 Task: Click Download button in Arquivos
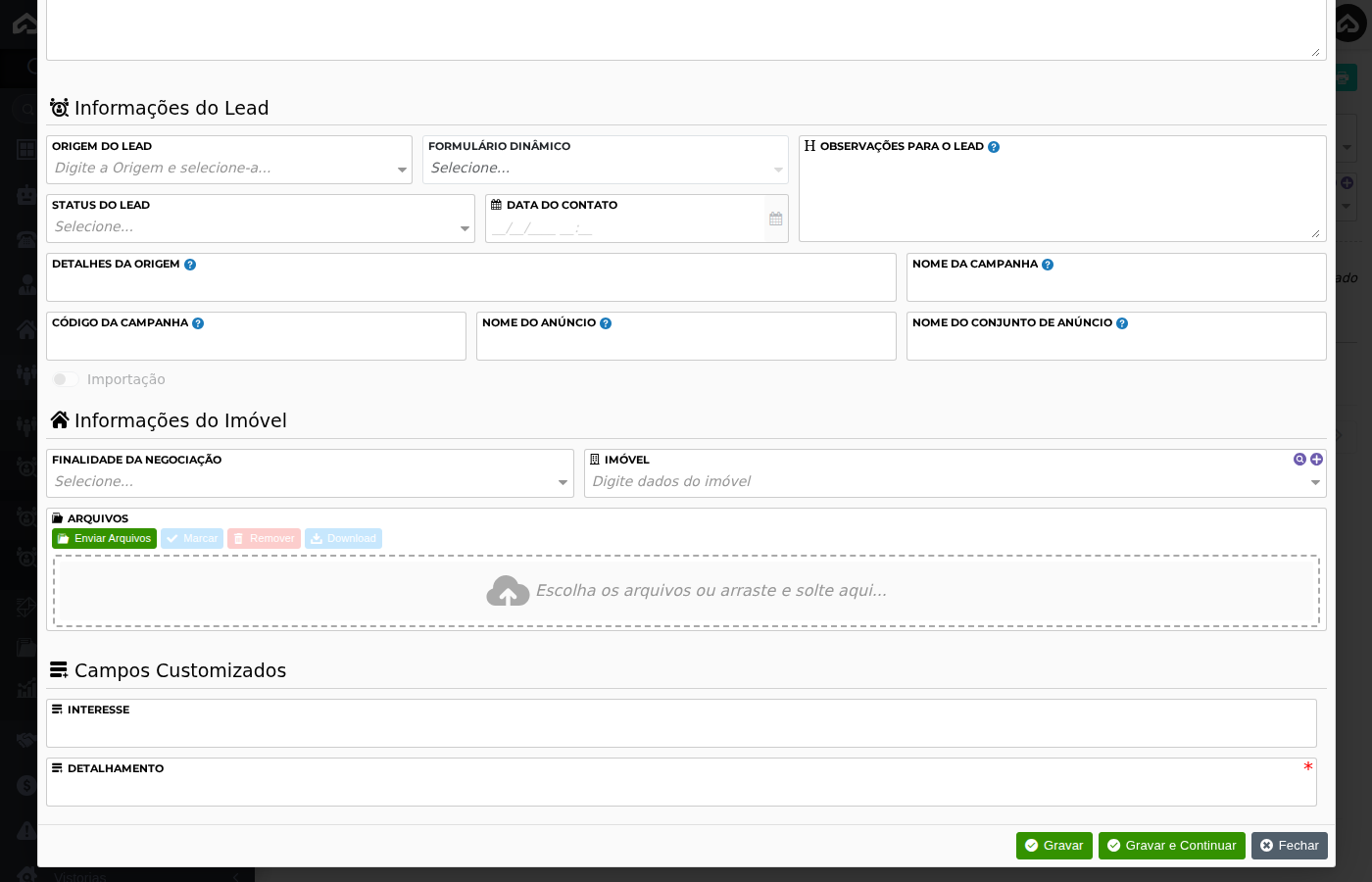pyautogui.click(x=343, y=539)
